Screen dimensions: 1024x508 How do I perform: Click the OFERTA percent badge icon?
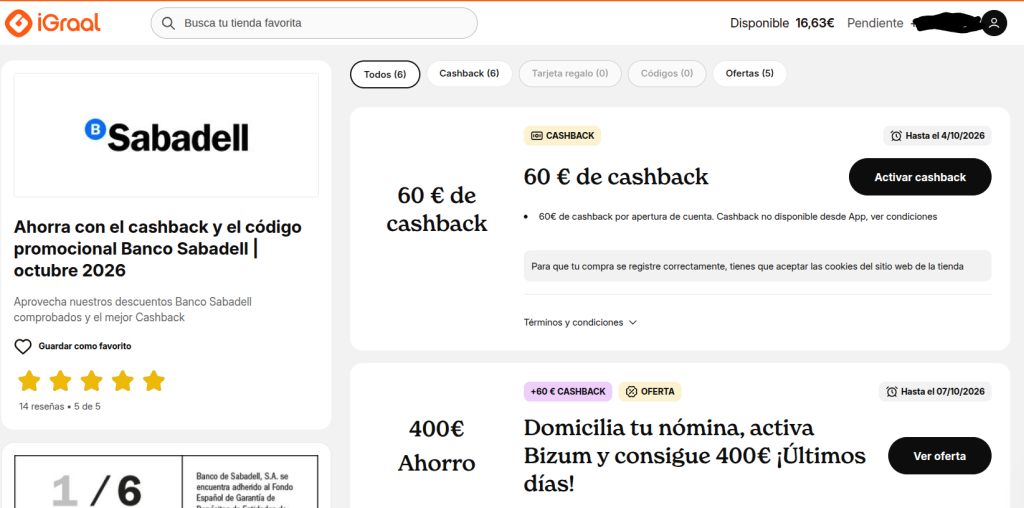click(631, 392)
